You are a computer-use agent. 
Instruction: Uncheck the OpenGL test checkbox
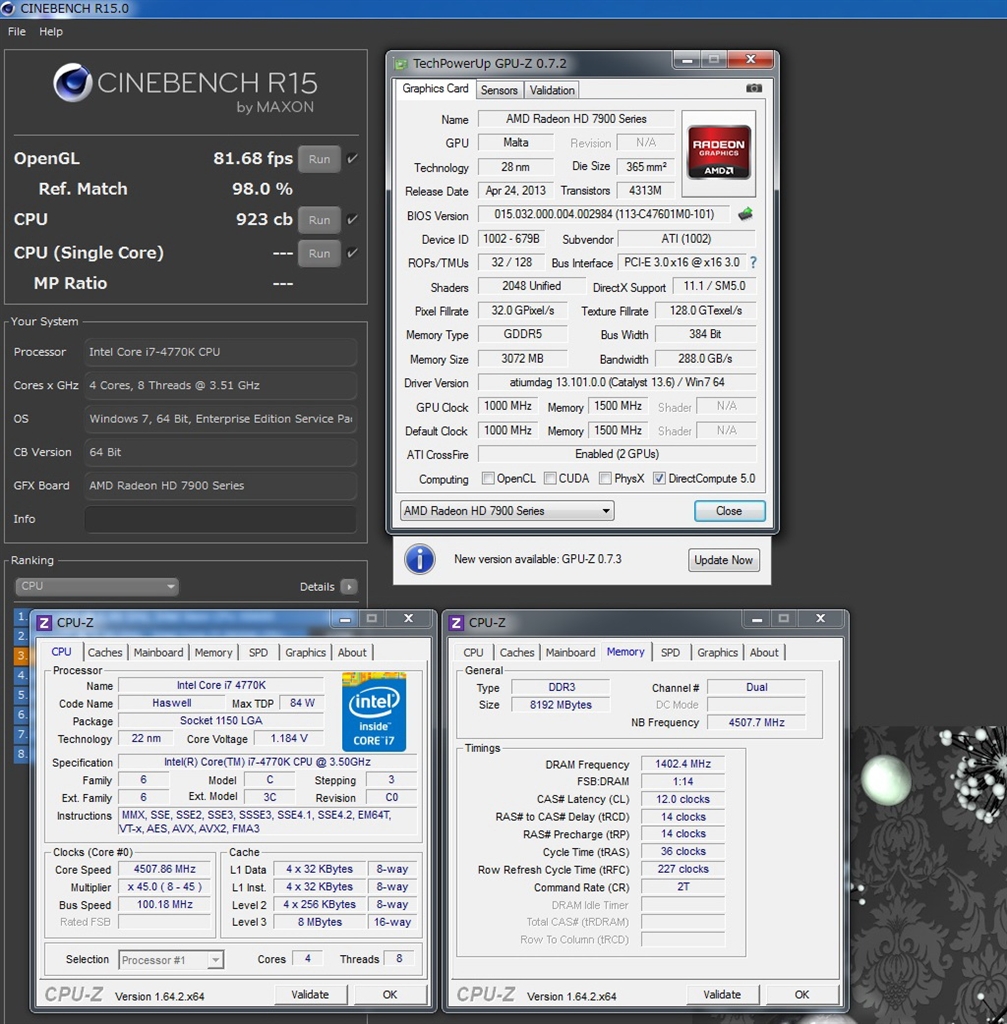coord(352,159)
